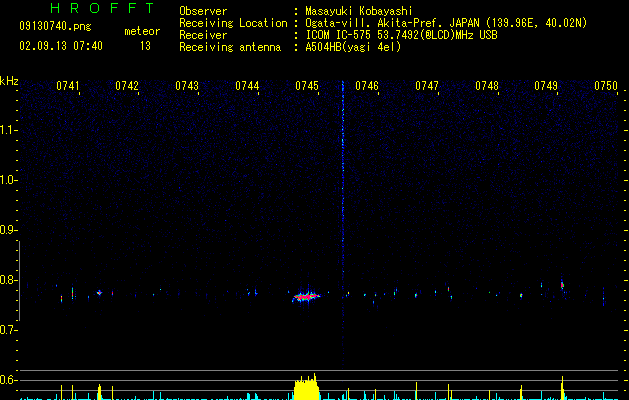Click the kHz axis unit label
Image resolution: width=629 pixels, height=400 pixels.
point(9,81)
